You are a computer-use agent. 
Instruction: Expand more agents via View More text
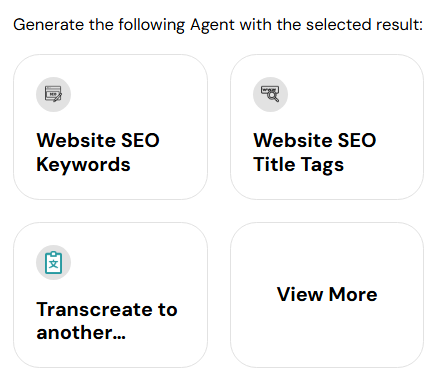pyautogui.click(x=327, y=295)
